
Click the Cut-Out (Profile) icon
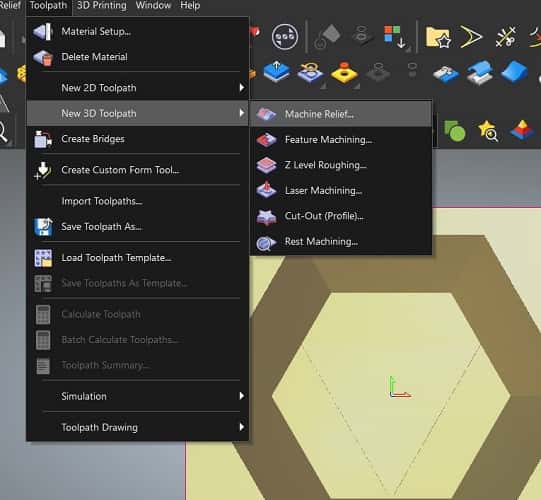point(266,216)
